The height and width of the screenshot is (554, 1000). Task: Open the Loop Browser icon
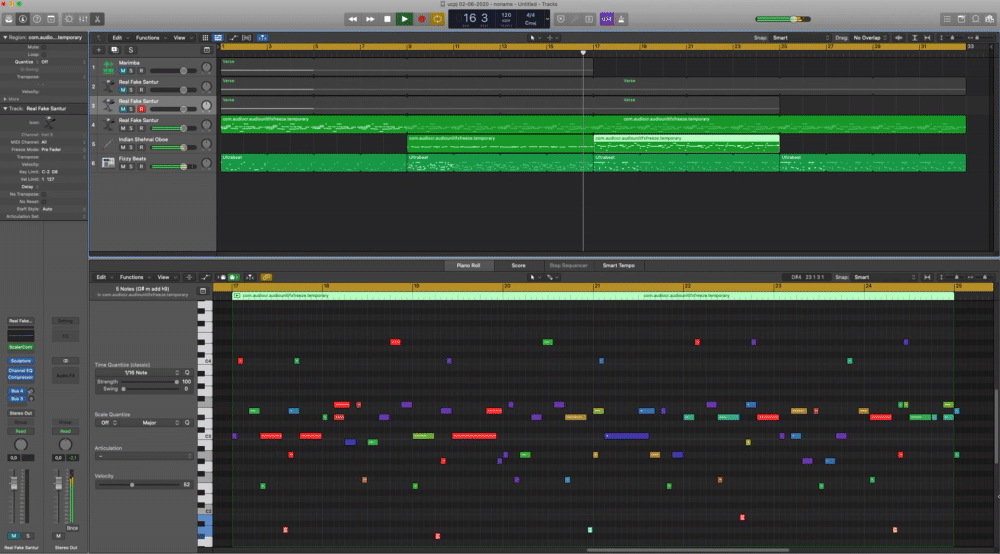click(x=977, y=19)
